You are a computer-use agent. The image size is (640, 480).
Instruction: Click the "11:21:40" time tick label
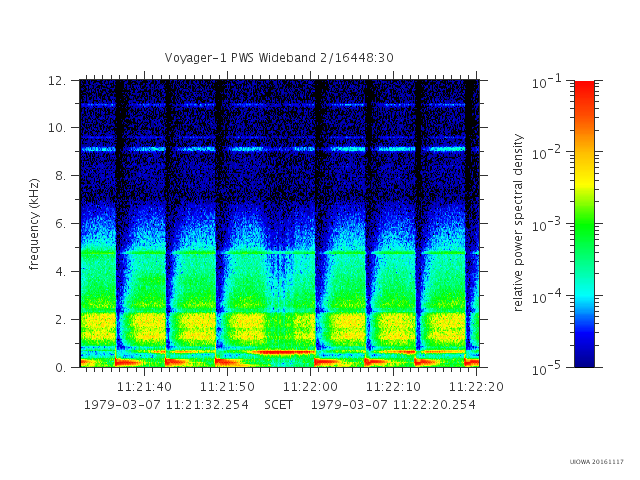(144, 387)
